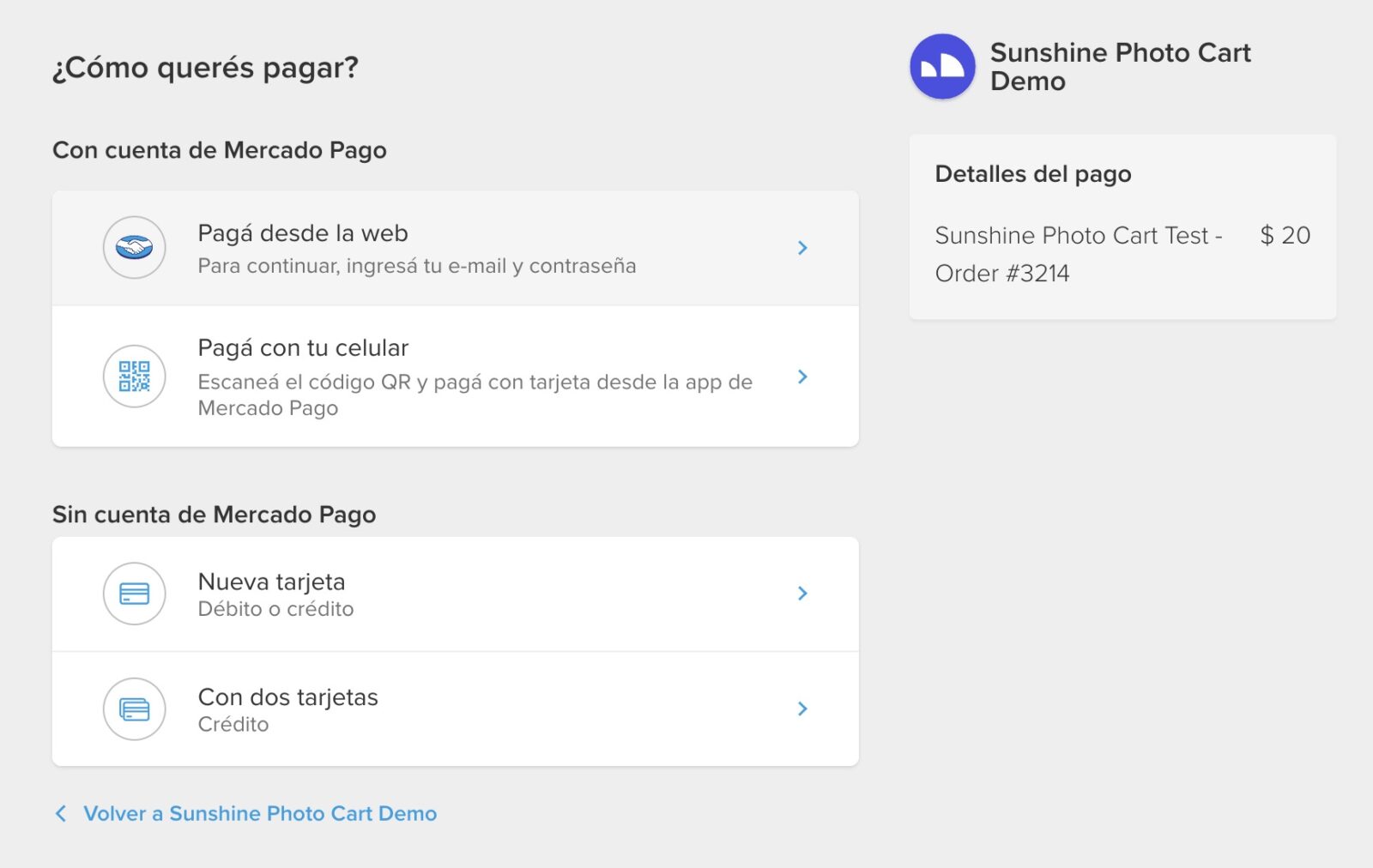Viewport: 1373px width, 868px height.
Task: Select Con dos tarjetas payment method
Action: (x=456, y=709)
